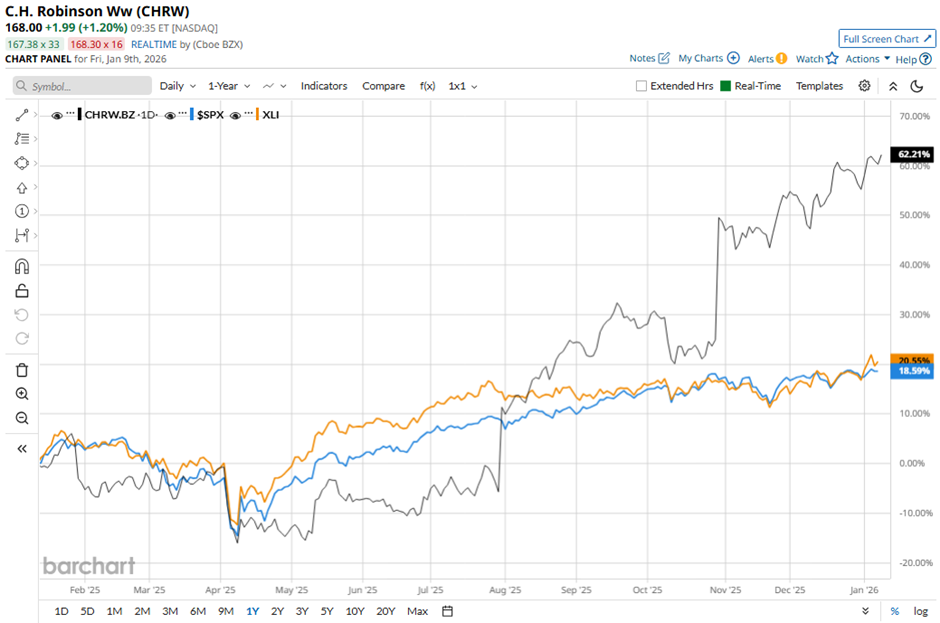Screen dimensions: 940x623
Task: Click the blue $SPX color swatch
Action: pos(192,115)
